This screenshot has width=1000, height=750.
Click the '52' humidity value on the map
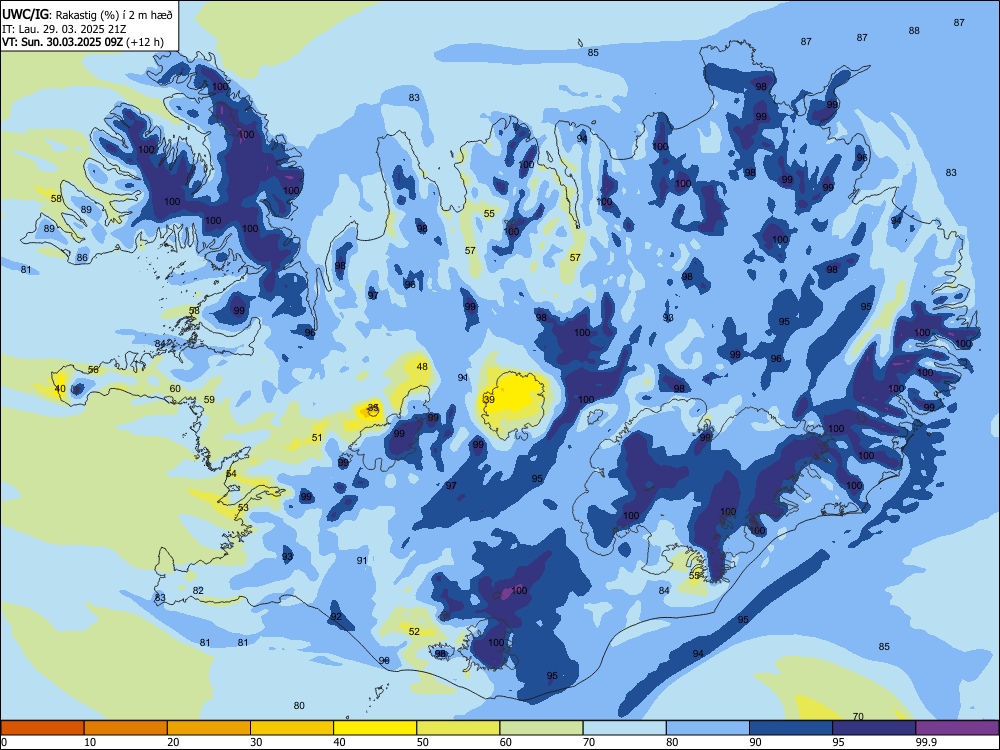click(415, 631)
